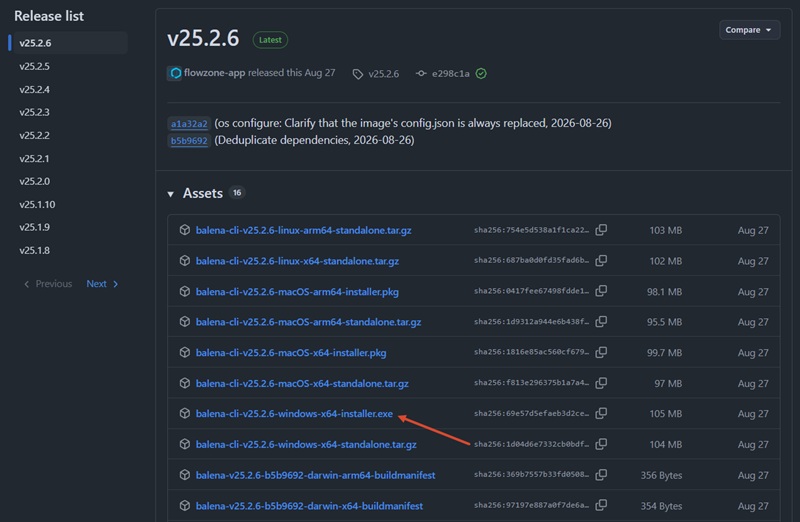Screen dimensions: 800x522
Task: Click the Assets count badge 16
Action: tap(237, 193)
